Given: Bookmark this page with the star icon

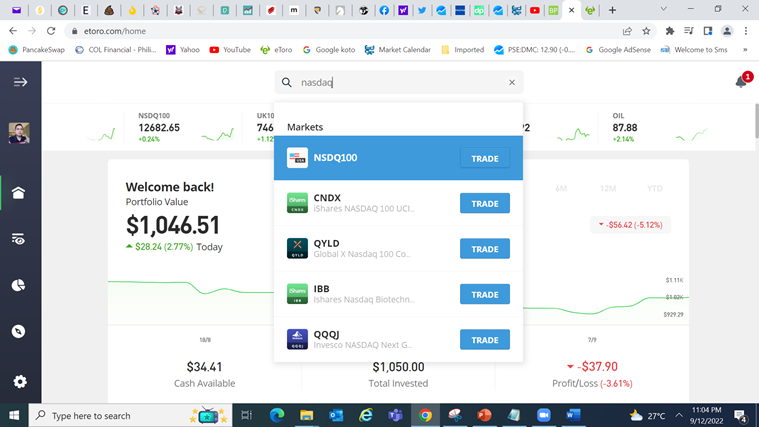Looking at the screenshot, I should click(x=646, y=31).
